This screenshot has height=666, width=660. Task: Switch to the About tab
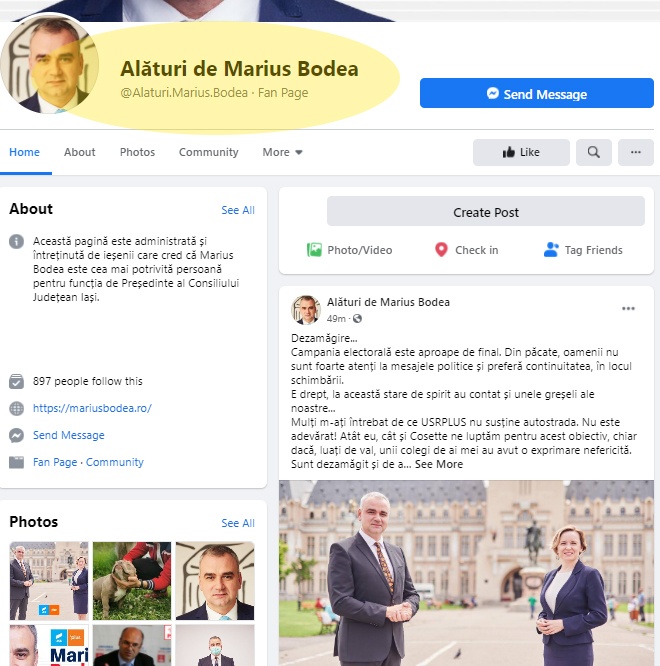tap(79, 152)
